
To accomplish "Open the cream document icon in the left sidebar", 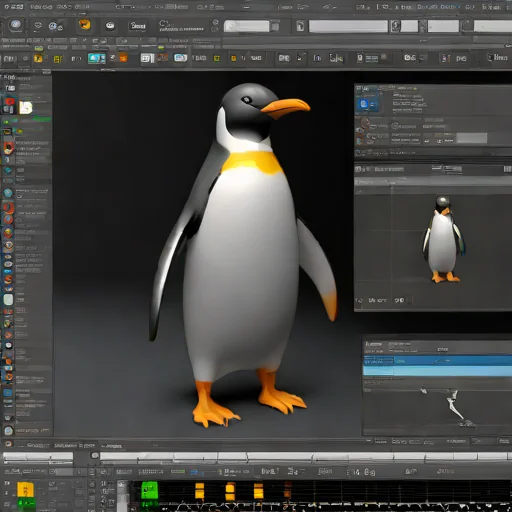I will pyautogui.click(x=26, y=107).
